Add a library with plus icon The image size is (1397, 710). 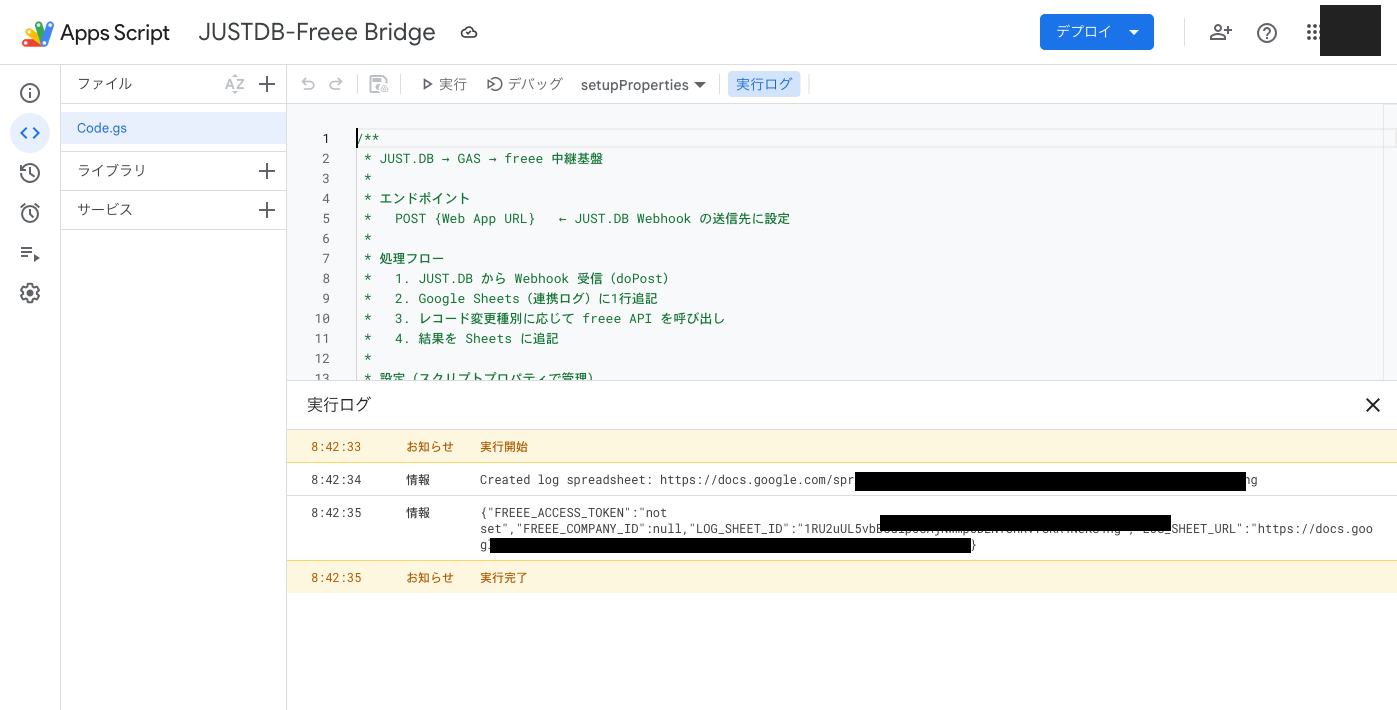pyautogui.click(x=267, y=171)
